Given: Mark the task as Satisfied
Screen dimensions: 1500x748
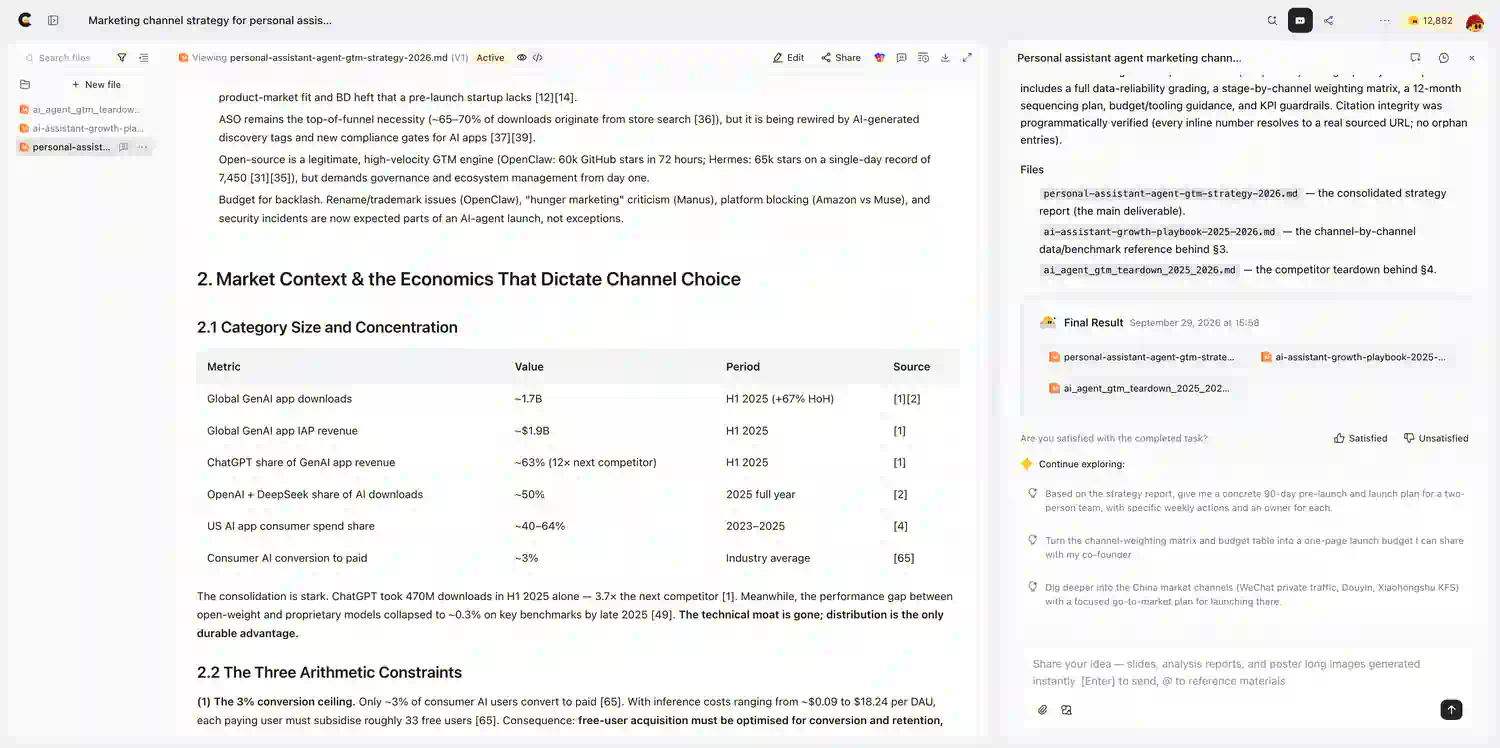Looking at the screenshot, I should tap(1360, 438).
